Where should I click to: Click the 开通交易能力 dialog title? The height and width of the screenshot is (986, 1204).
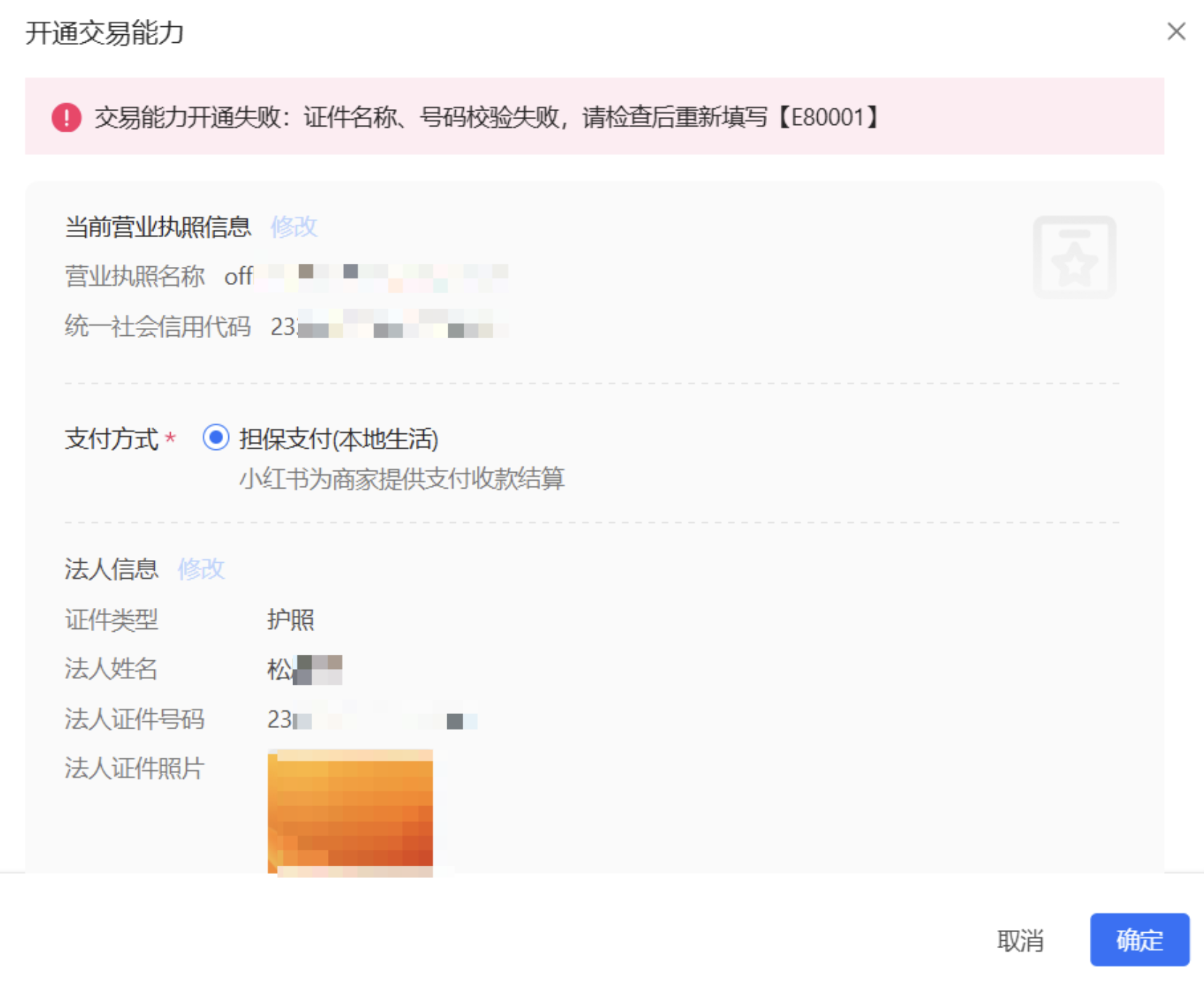(x=105, y=33)
